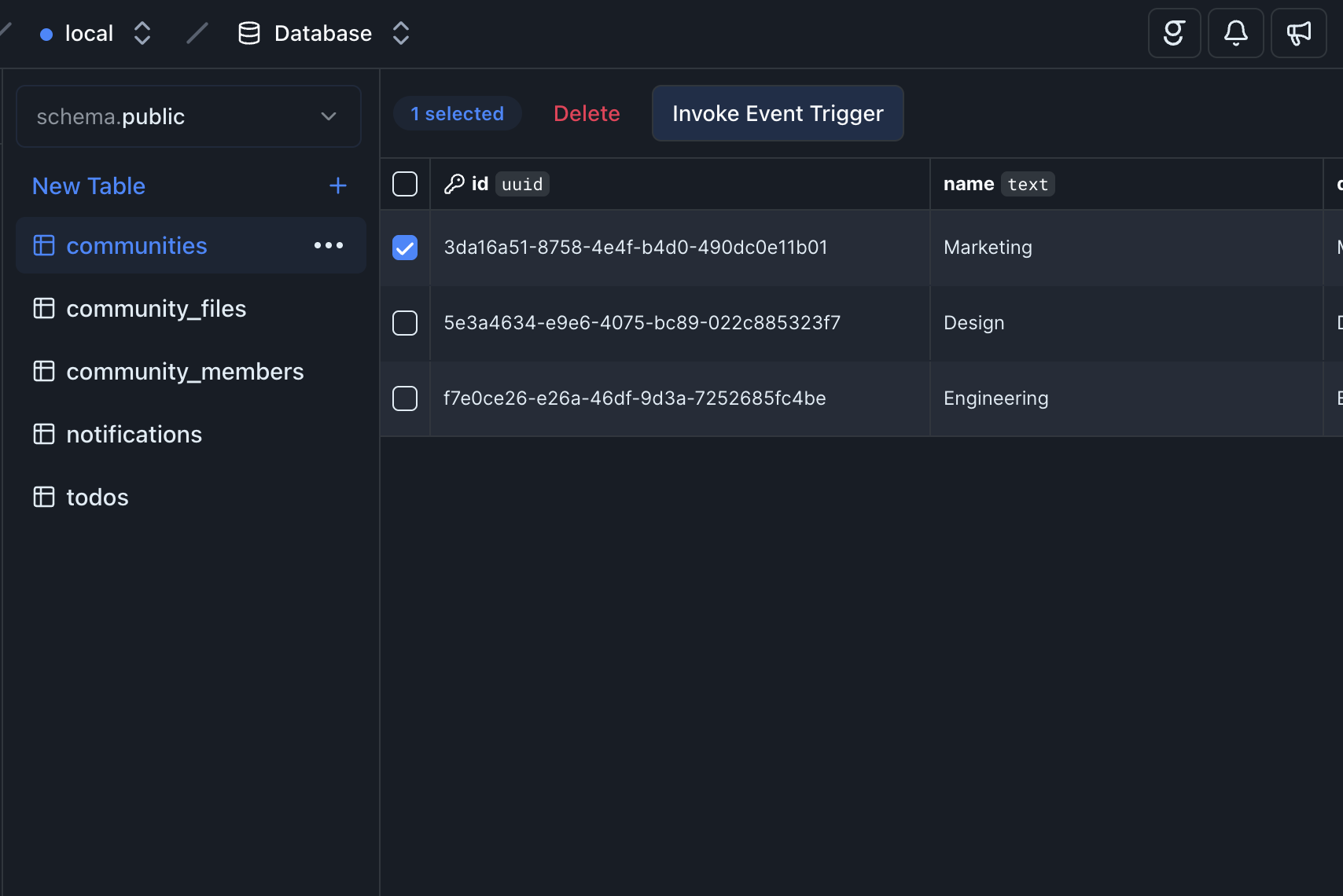Click the Marketing row UUID cell
The image size is (1343, 896).
(635, 248)
